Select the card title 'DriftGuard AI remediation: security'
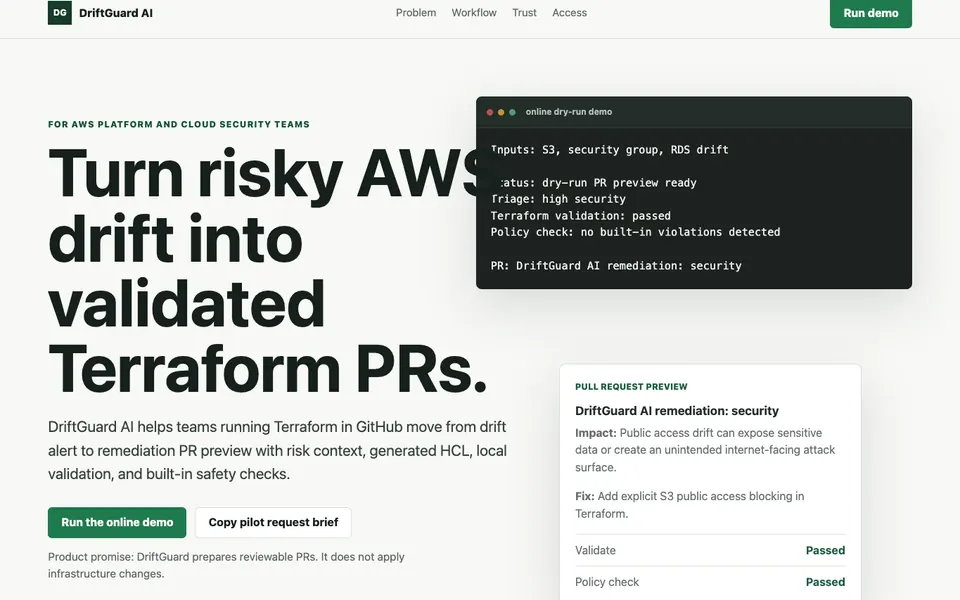The width and height of the screenshot is (960, 600). coord(677,411)
